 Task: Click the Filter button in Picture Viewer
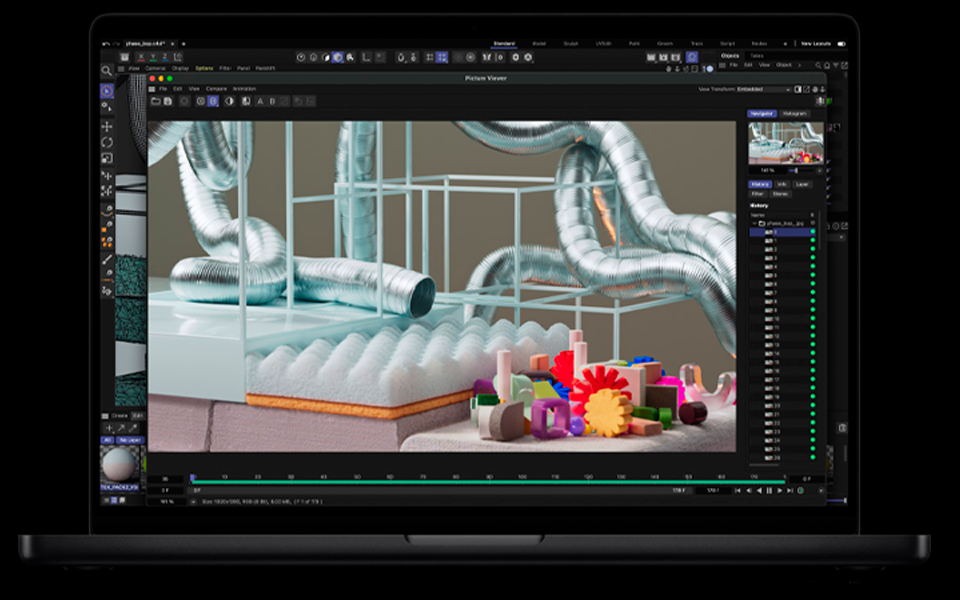[757, 194]
